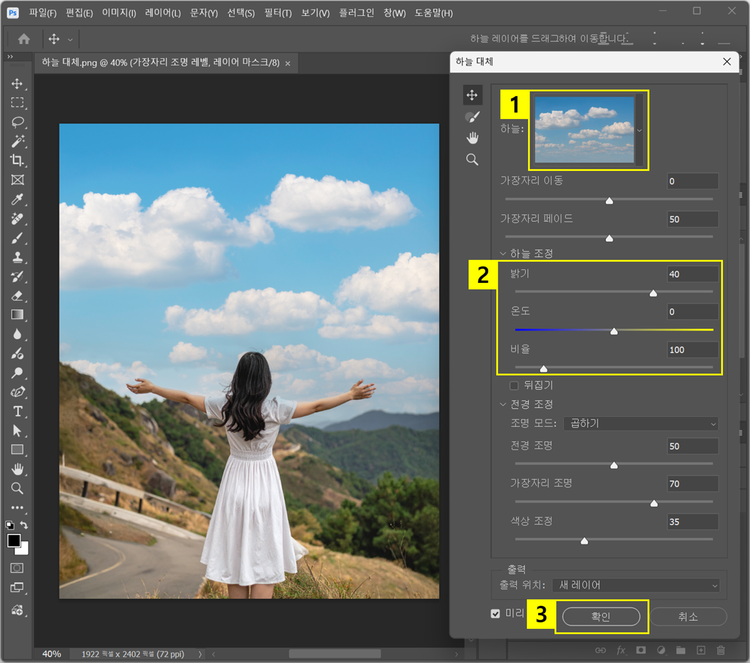Select the Crop tool in main toolbar
The image size is (750, 663).
[17, 161]
